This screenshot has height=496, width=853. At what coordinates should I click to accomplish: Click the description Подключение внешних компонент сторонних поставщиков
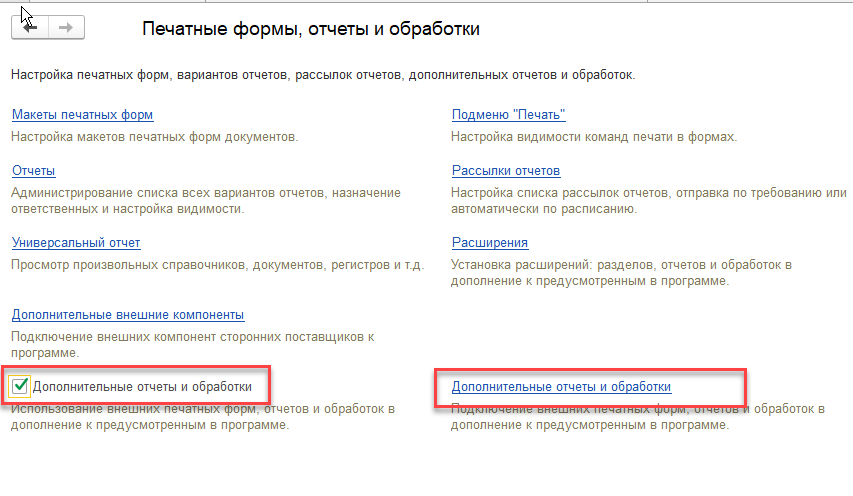pyautogui.click(x=193, y=345)
